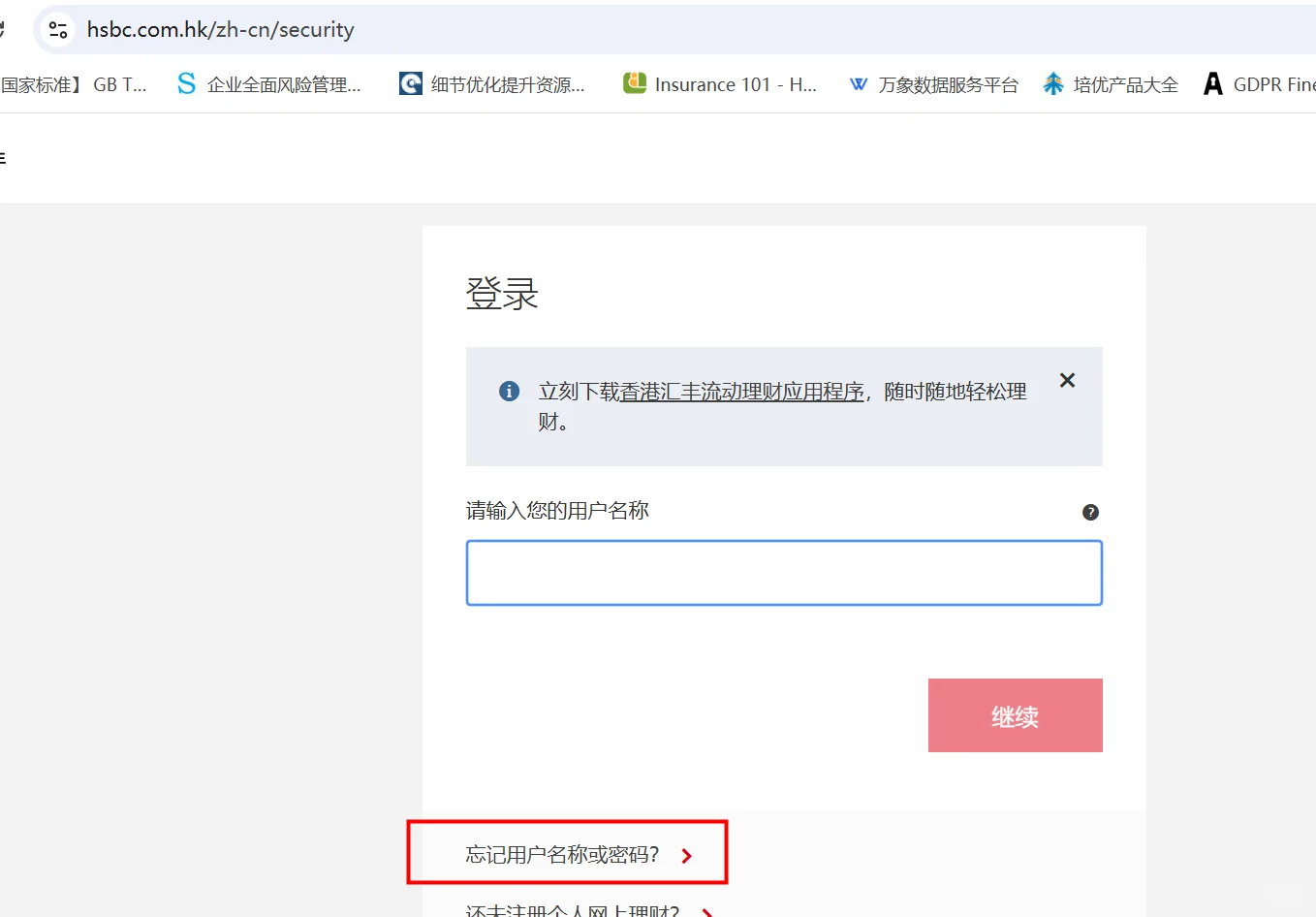Click the 继续 continue button

point(1015,715)
